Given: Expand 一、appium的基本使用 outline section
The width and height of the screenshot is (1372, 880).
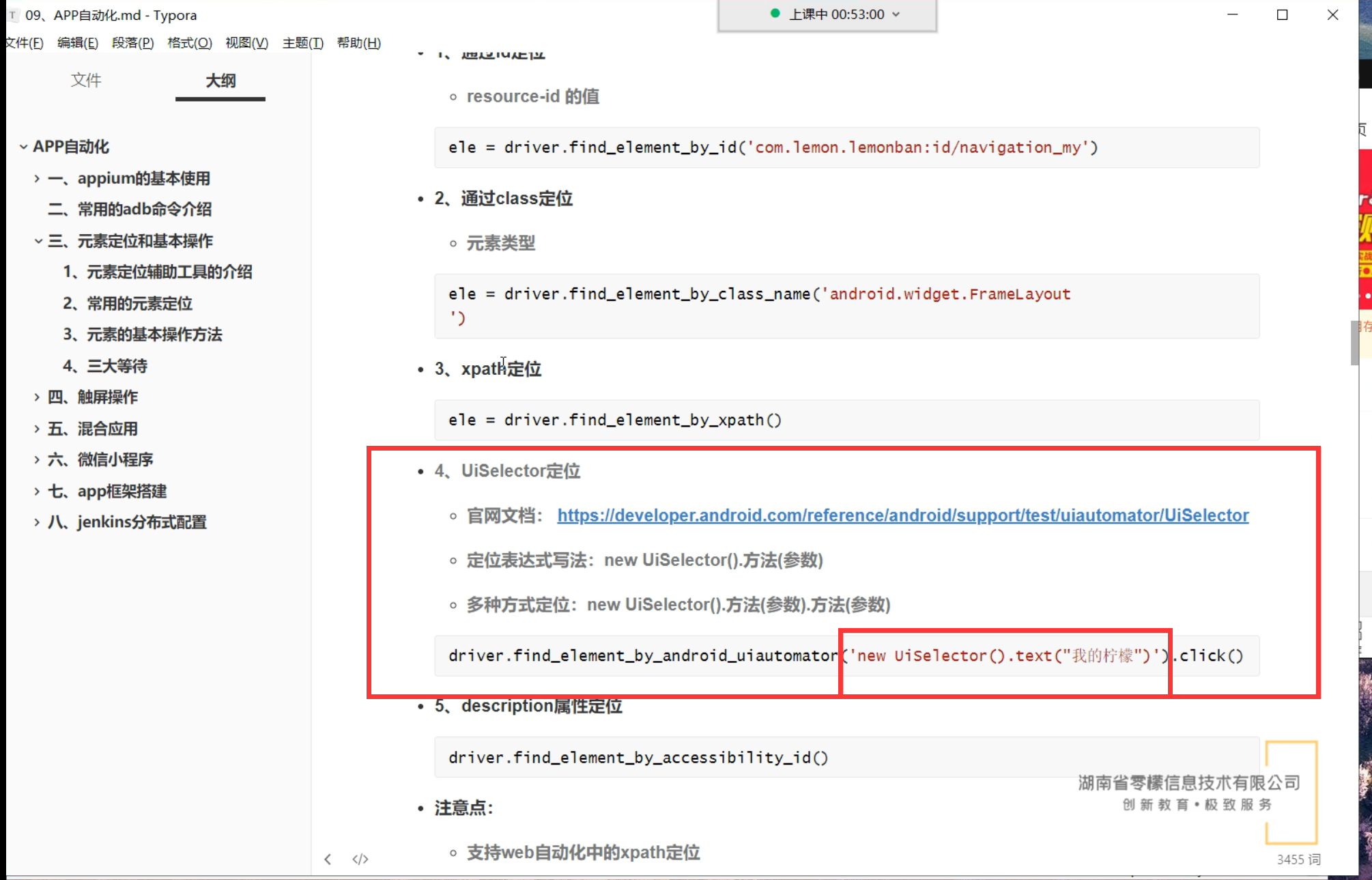Looking at the screenshot, I should coord(37,178).
